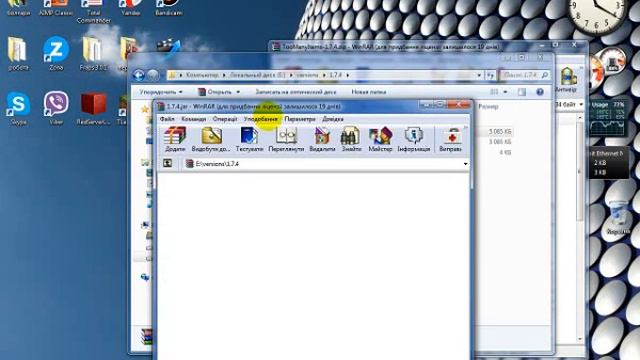Expand the WinRAR path dropdown arrow
This screenshot has width=640, height=360.
point(465,164)
